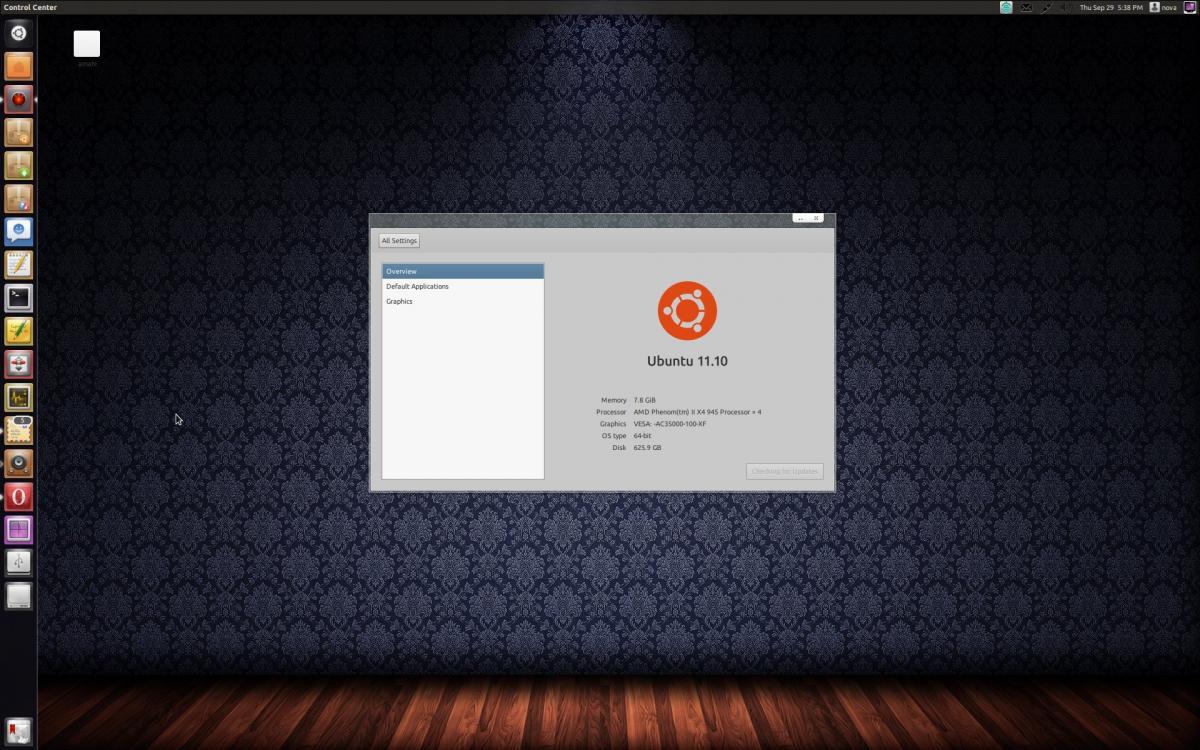Screen dimensions: 1200x750
Task: Open the Ubuntu Dash from the launcher
Action: tap(17, 32)
